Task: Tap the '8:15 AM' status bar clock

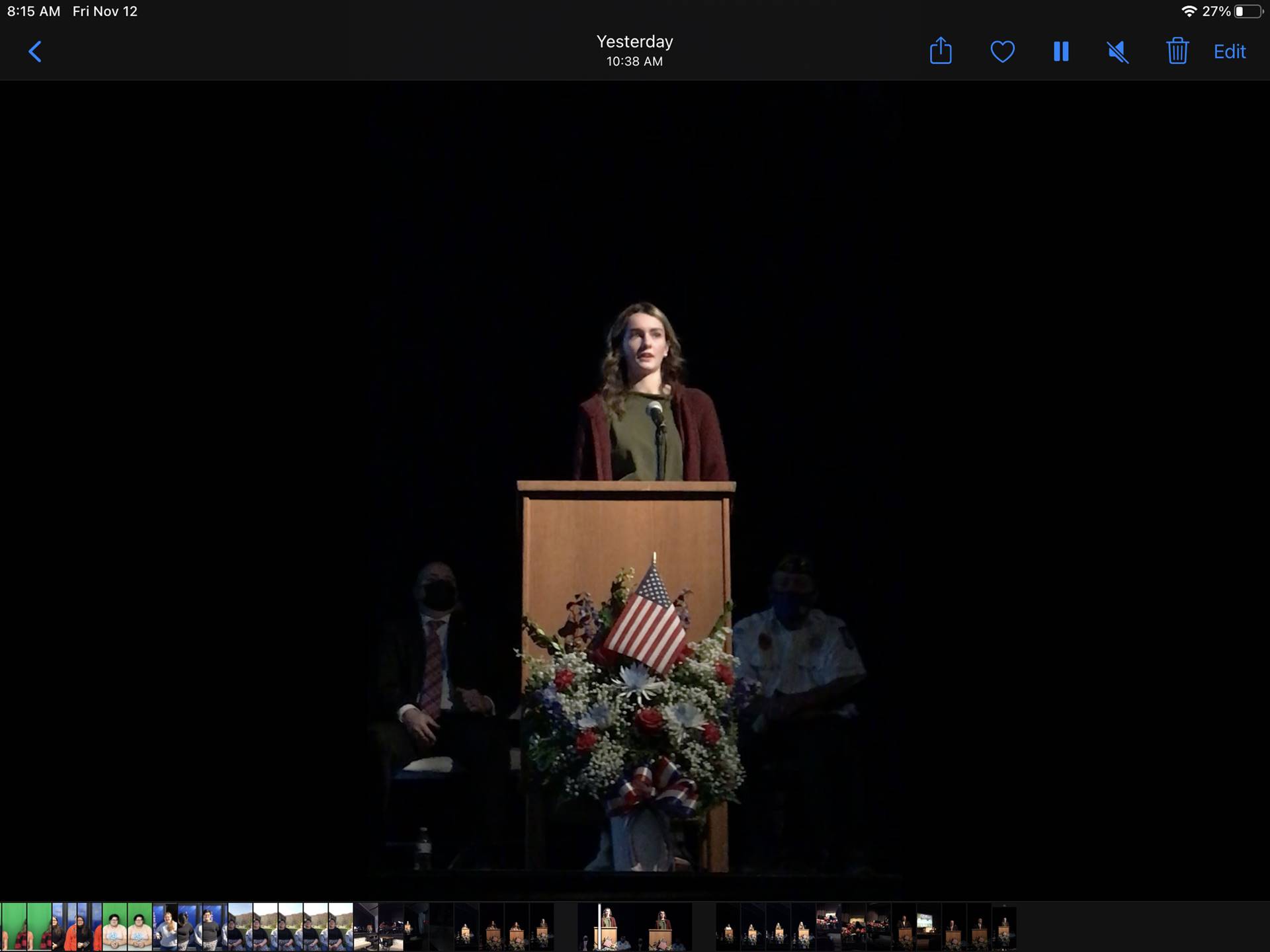Action: click(34, 11)
